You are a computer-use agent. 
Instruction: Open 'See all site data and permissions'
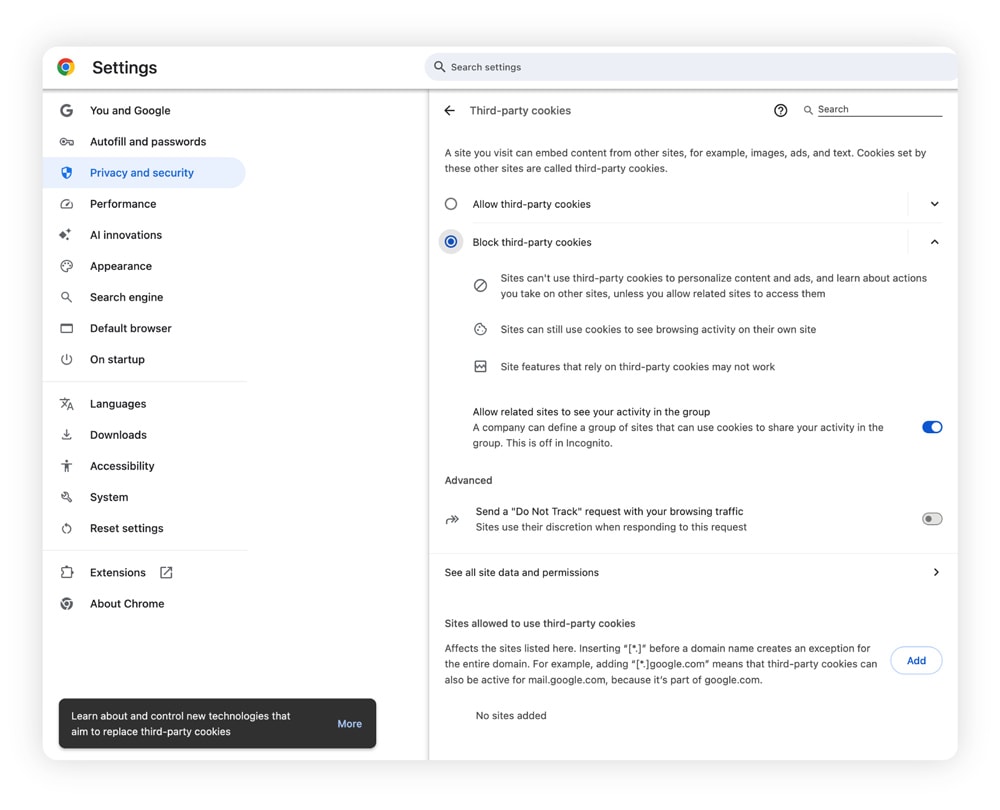click(690, 572)
